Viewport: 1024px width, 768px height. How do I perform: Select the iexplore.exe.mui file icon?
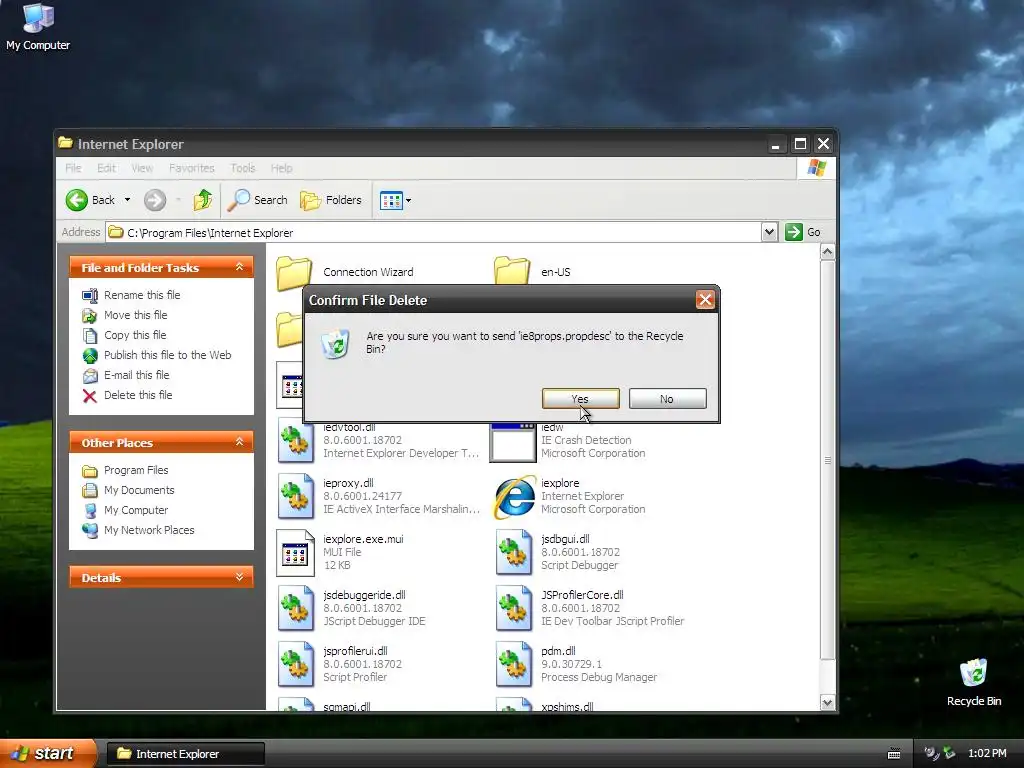(x=295, y=552)
